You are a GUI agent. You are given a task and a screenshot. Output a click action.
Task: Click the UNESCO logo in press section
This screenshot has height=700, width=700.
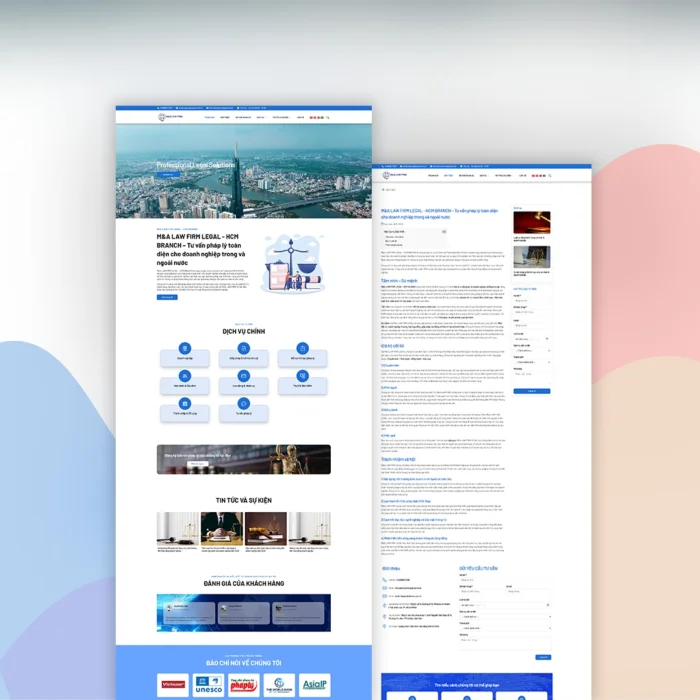209,685
